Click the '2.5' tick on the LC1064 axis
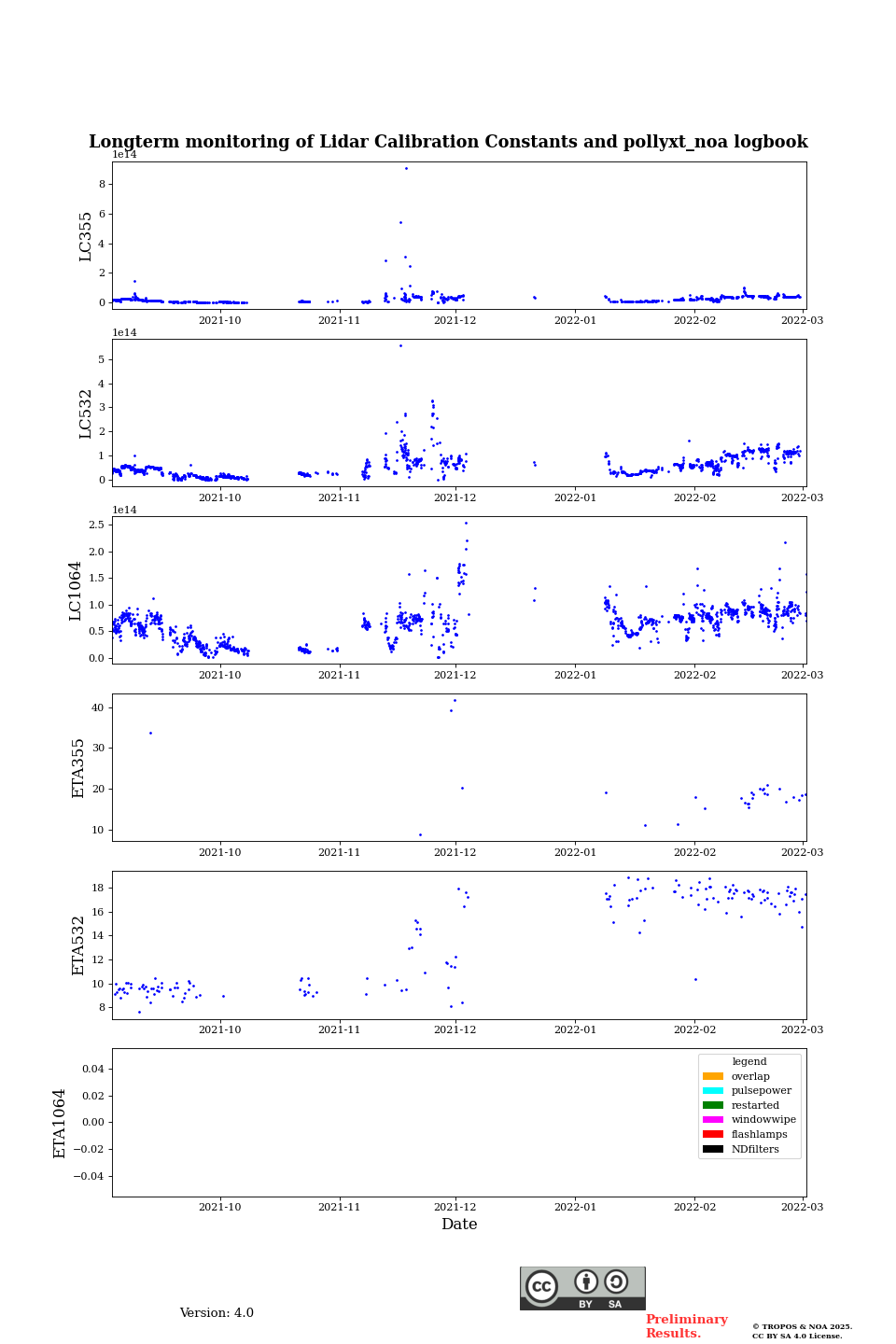 96,525
